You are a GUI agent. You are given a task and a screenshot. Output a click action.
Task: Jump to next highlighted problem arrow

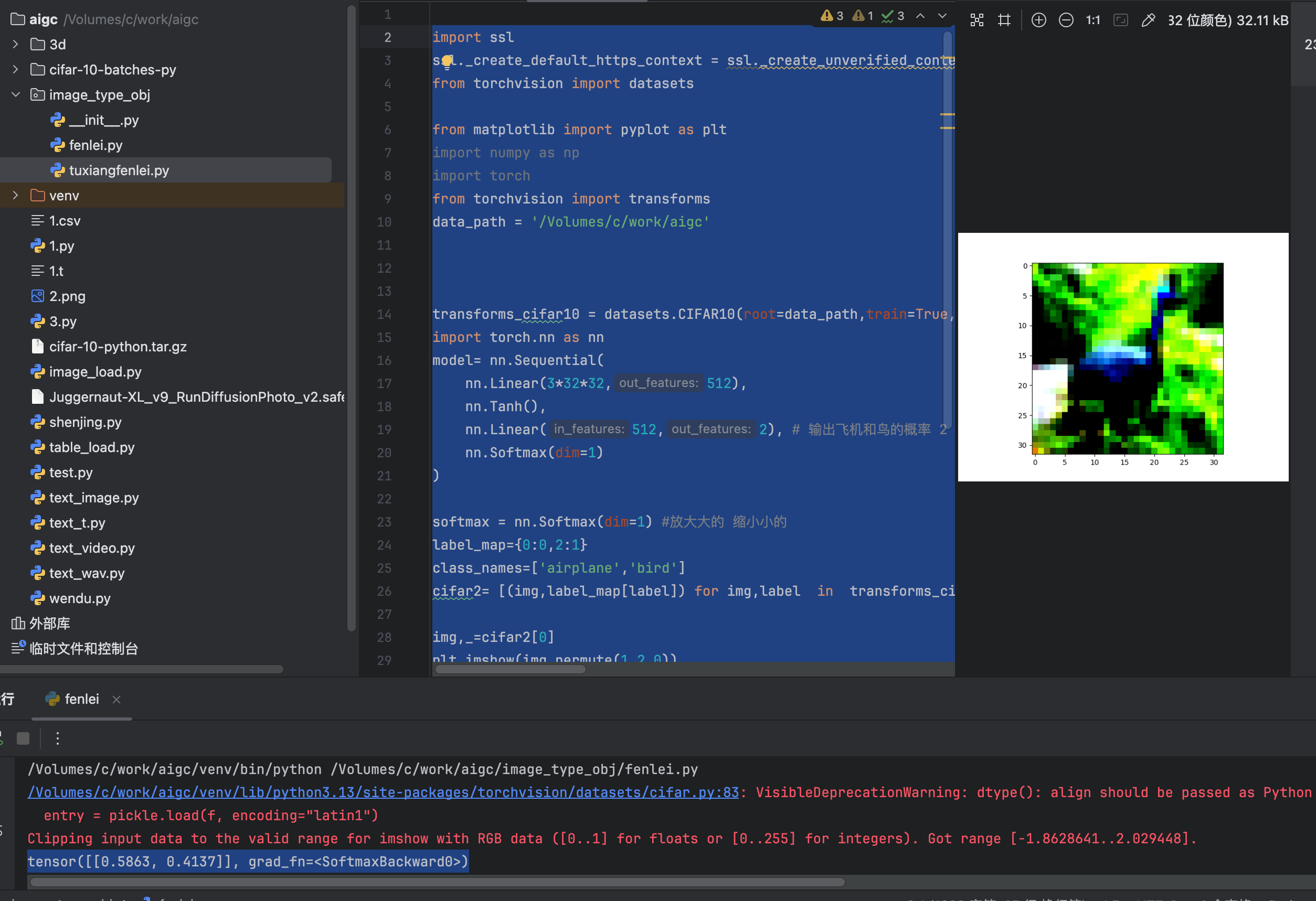click(x=942, y=16)
